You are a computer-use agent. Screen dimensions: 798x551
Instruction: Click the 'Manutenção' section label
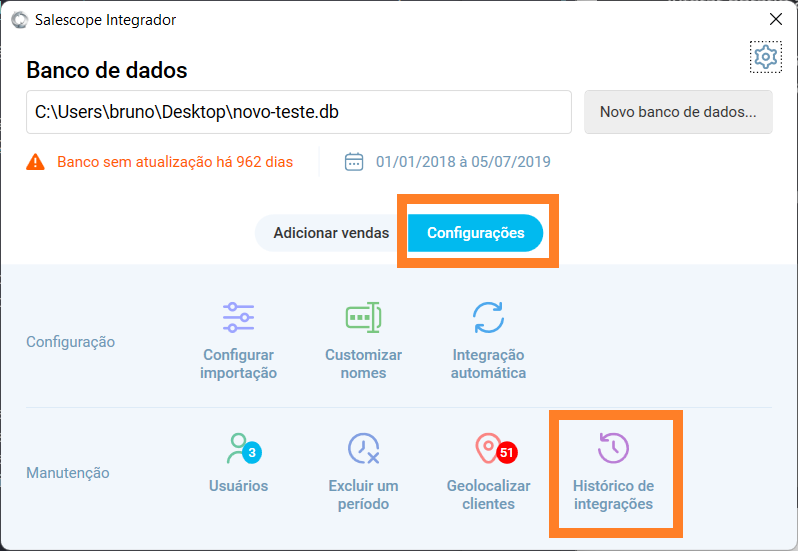coord(68,473)
